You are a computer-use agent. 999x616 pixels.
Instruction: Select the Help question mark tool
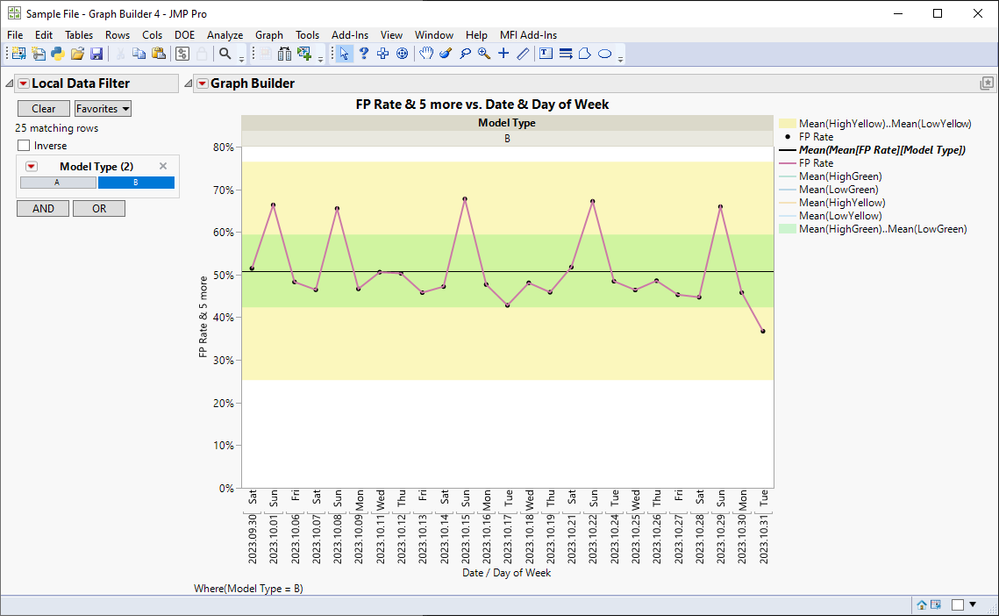[x=363, y=54]
